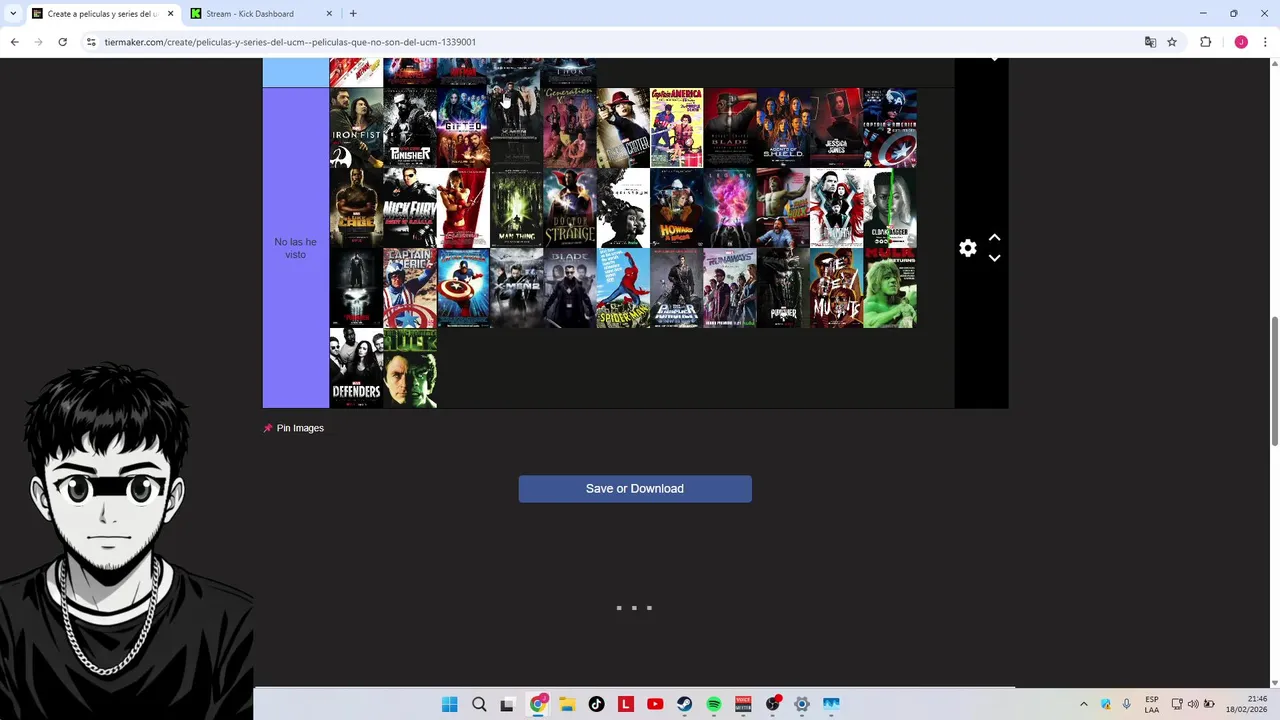Viewport: 1280px width, 720px height.
Task: Click the Save or Download button
Action: tap(635, 488)
